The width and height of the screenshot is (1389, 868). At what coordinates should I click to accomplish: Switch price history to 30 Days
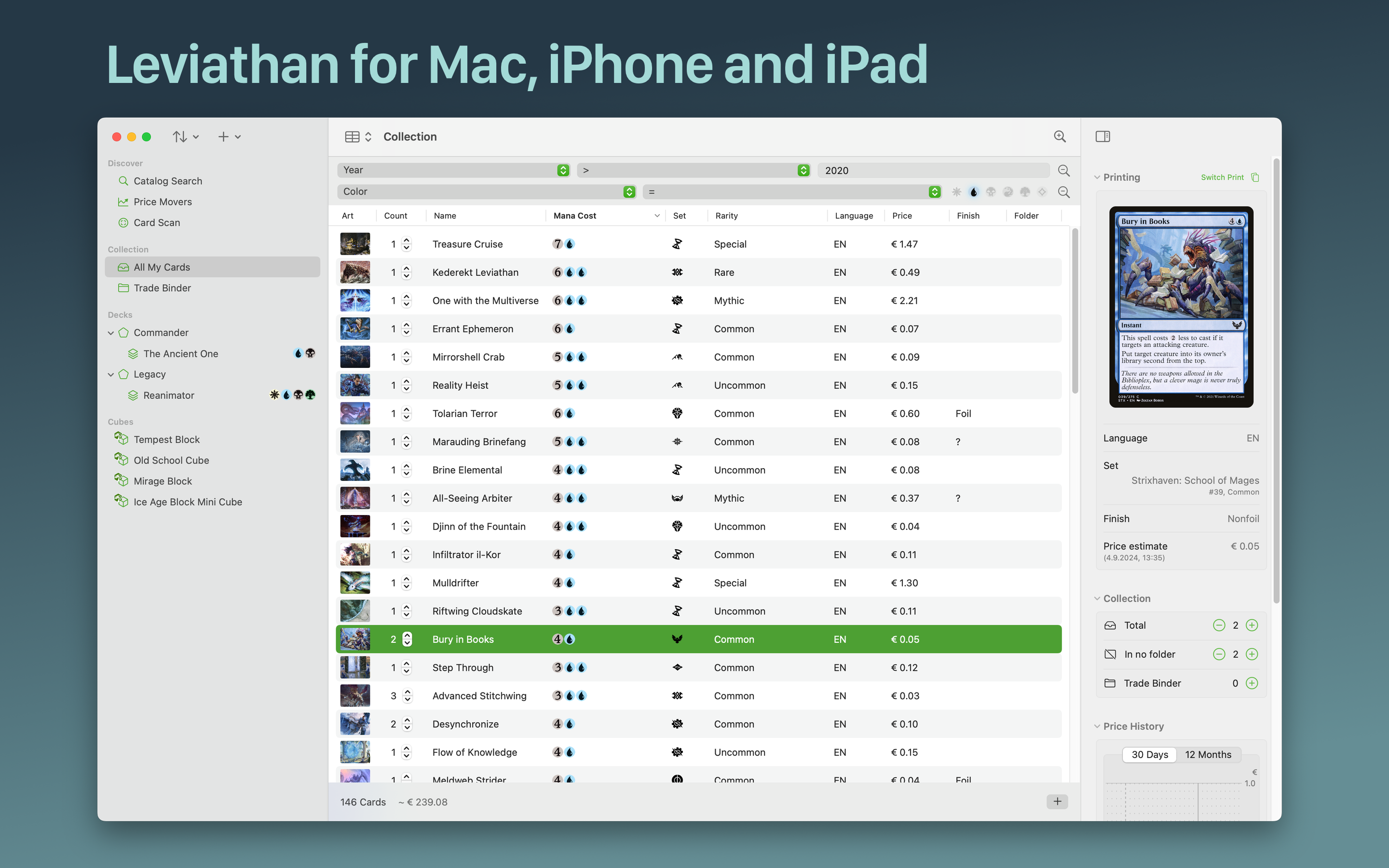pos(1150,754)
